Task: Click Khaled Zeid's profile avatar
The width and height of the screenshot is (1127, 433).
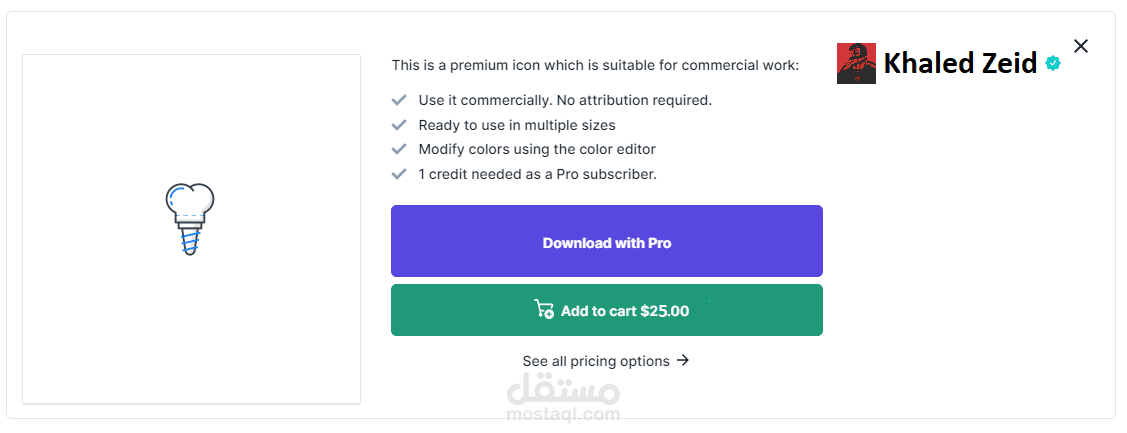Action: click(x=856, y=64)
